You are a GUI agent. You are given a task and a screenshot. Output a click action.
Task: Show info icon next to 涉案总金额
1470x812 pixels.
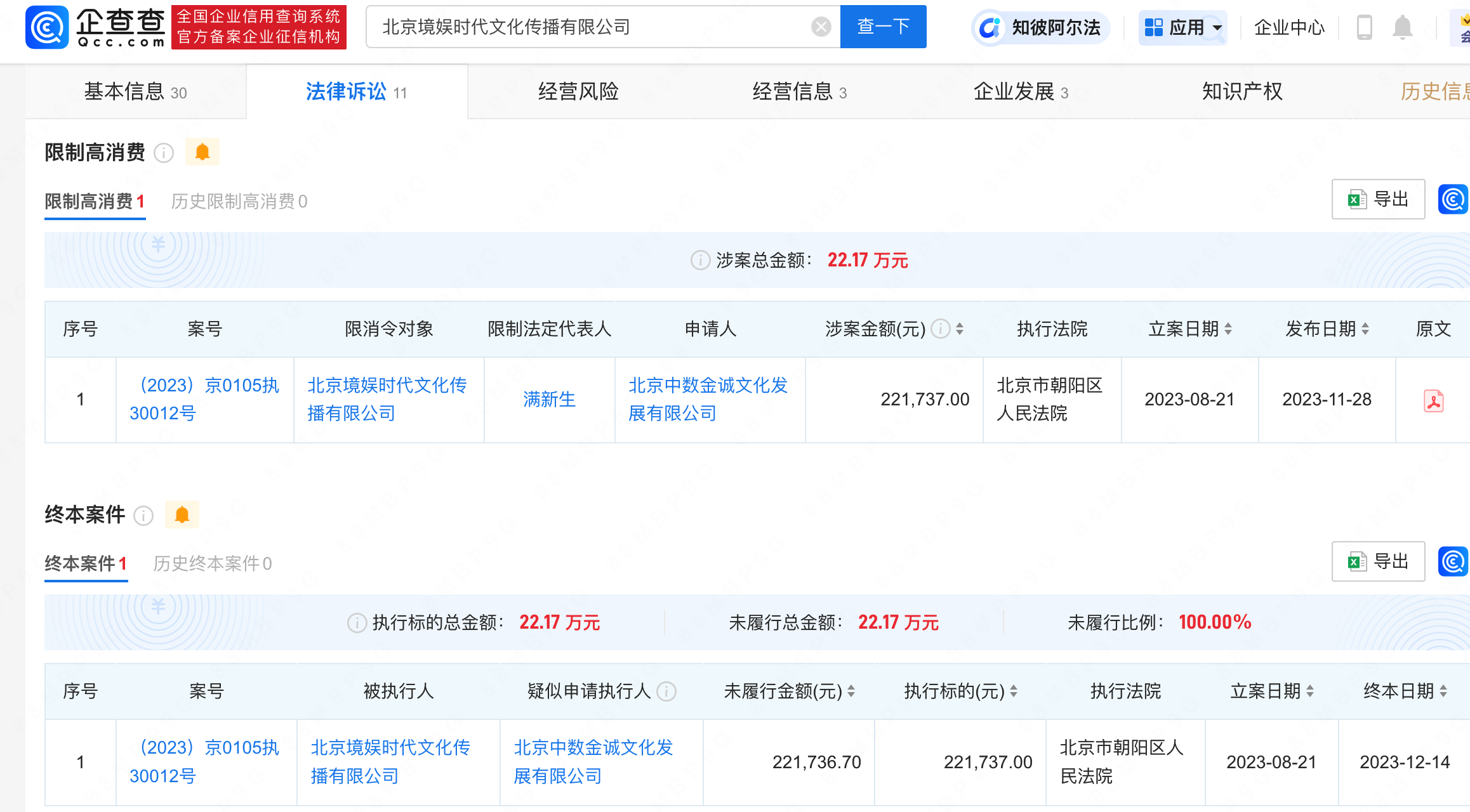(700, 260)
